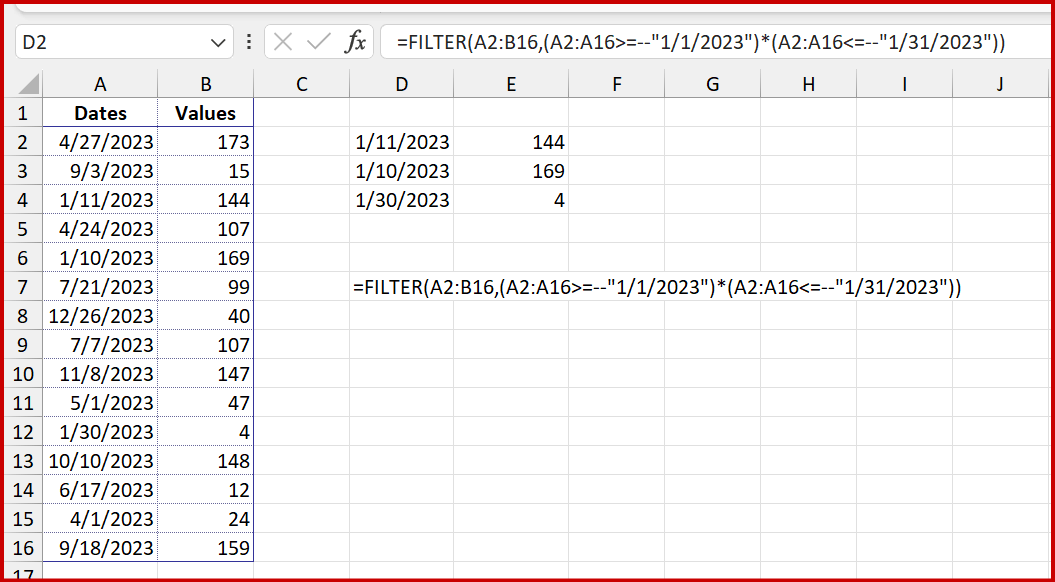Click the FILTER formula text in row 7

(x=657, y=287)
